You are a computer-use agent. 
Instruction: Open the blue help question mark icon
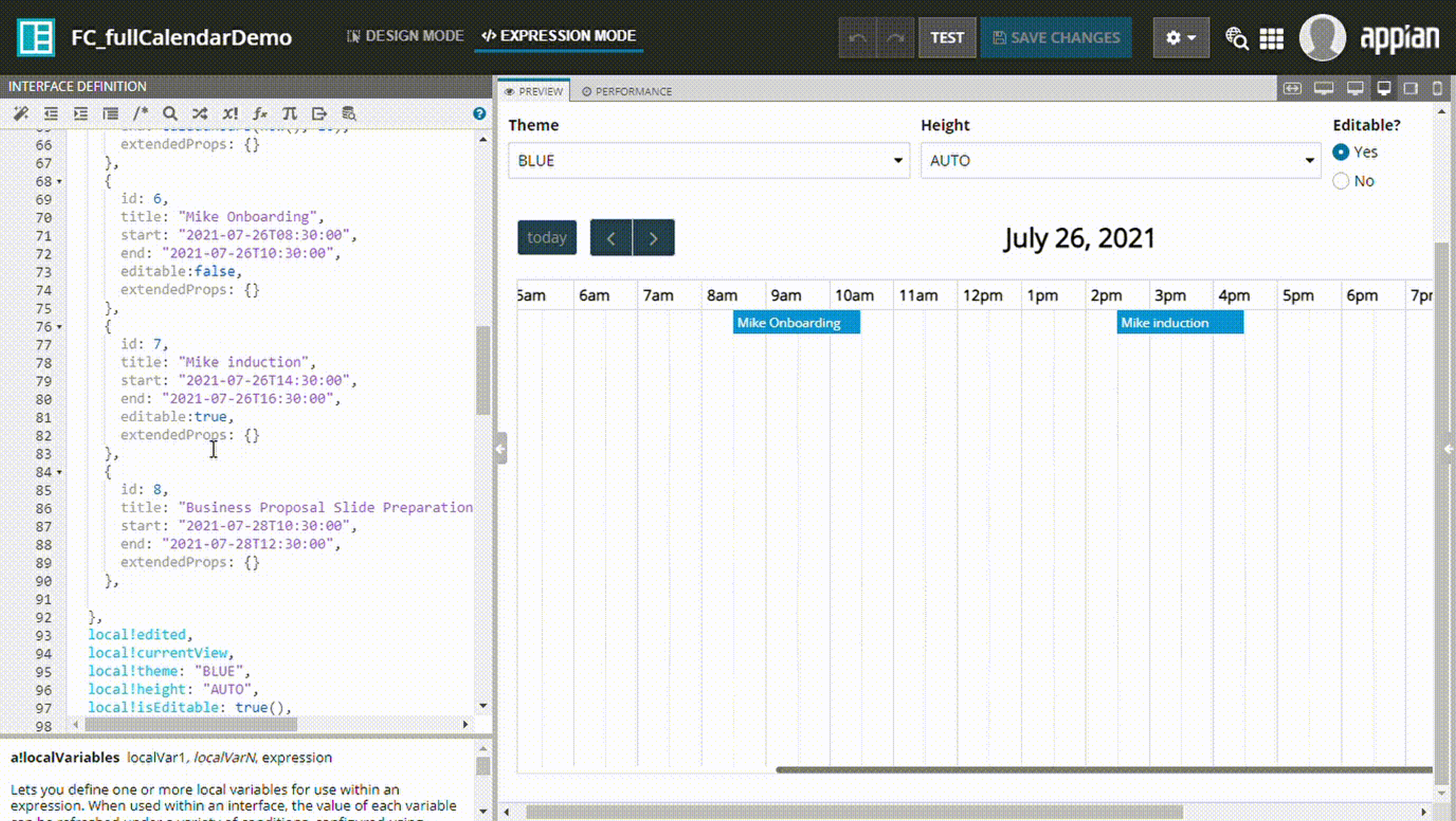pos(479,114)
